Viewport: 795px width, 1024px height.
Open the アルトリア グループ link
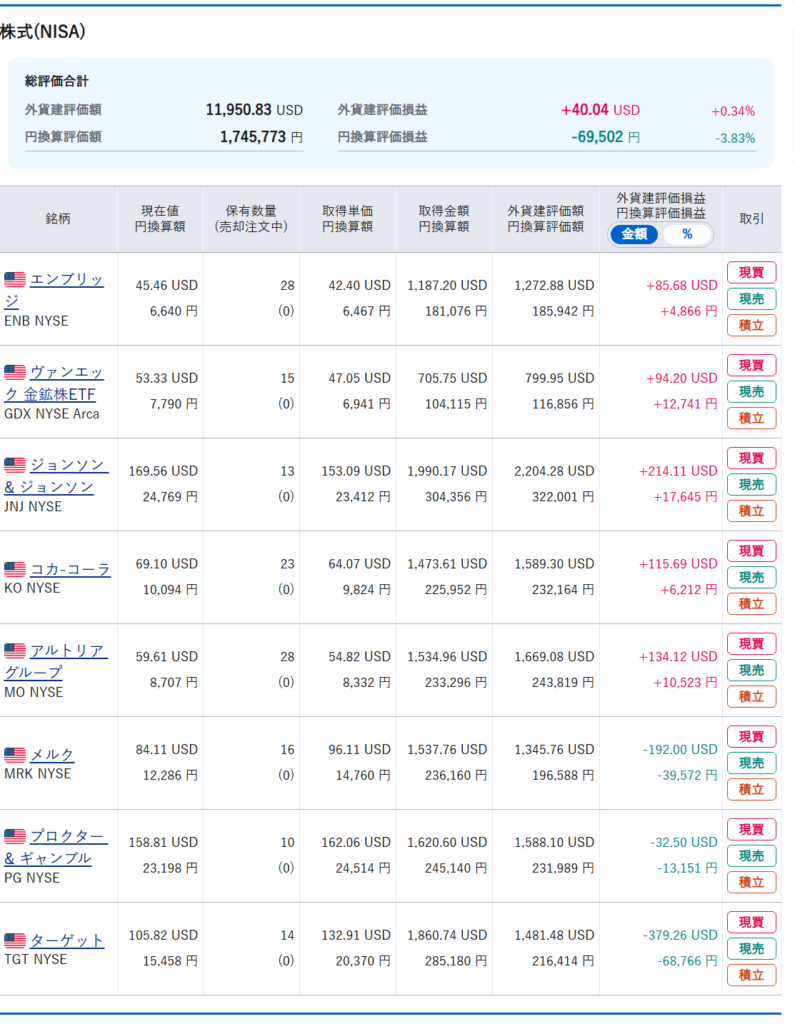click(x=54, y=662)
